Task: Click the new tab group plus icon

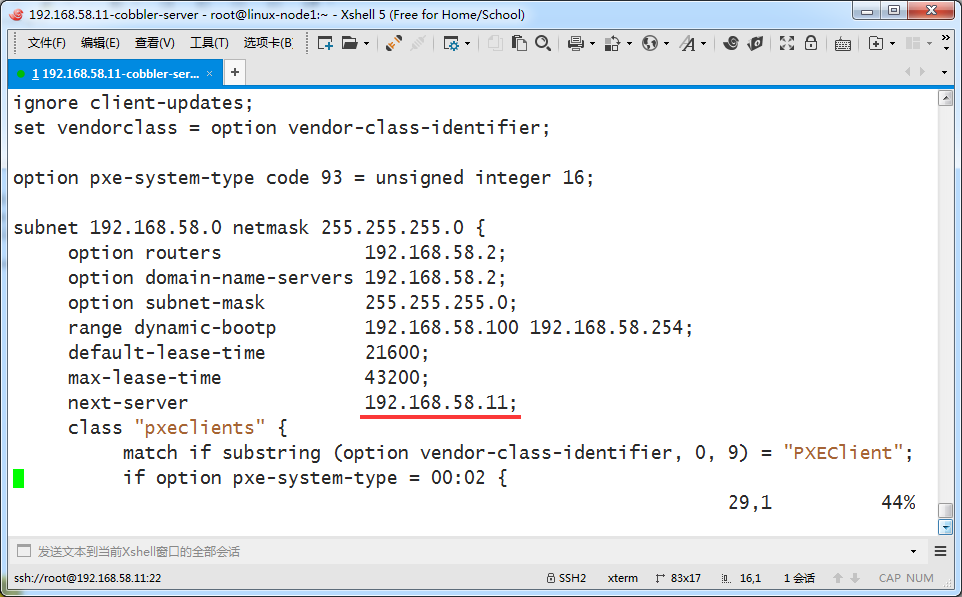Action: [x=876, y=43]
